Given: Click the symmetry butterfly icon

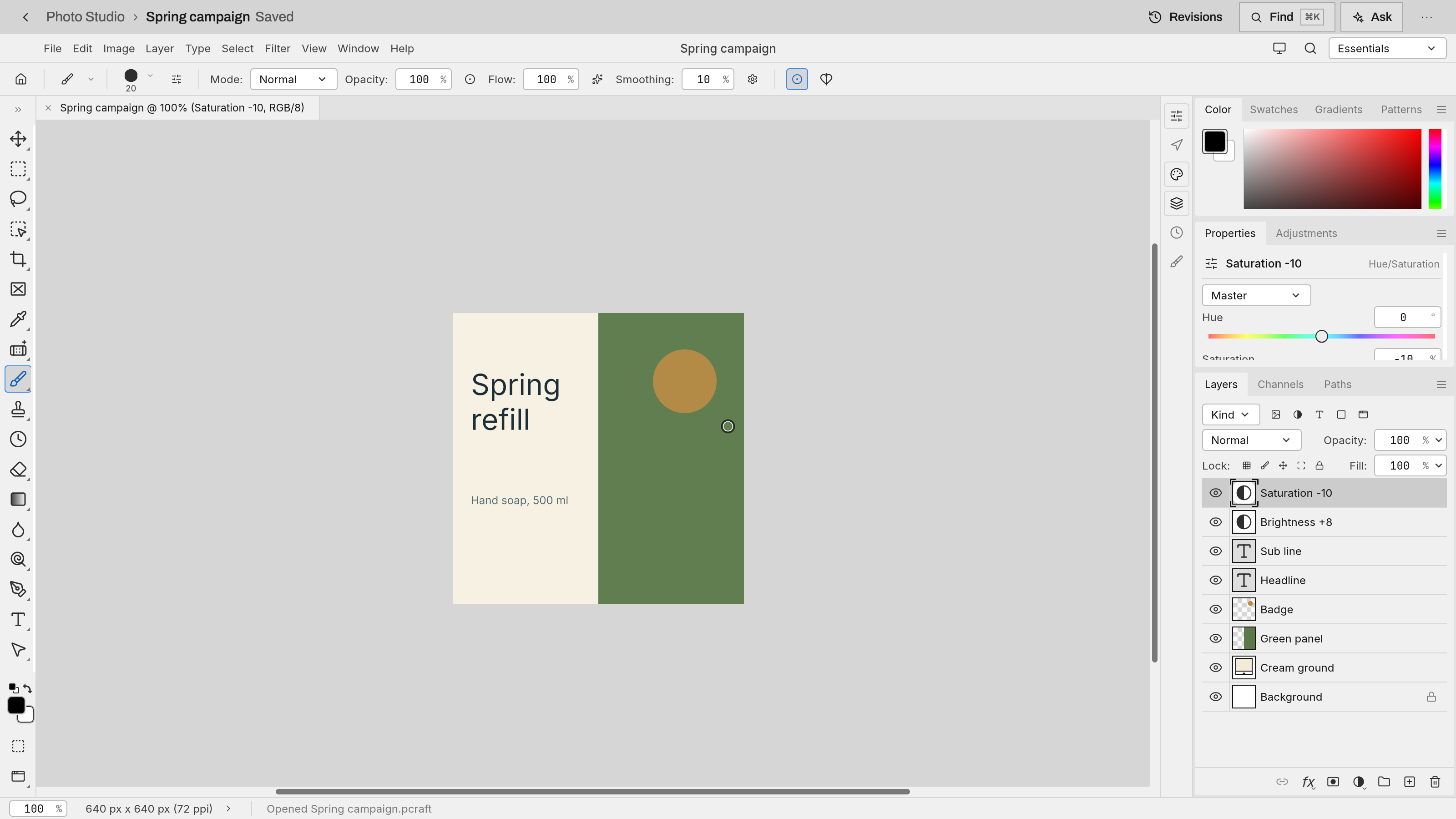Looking at the screenshot, I should [826, 79].
